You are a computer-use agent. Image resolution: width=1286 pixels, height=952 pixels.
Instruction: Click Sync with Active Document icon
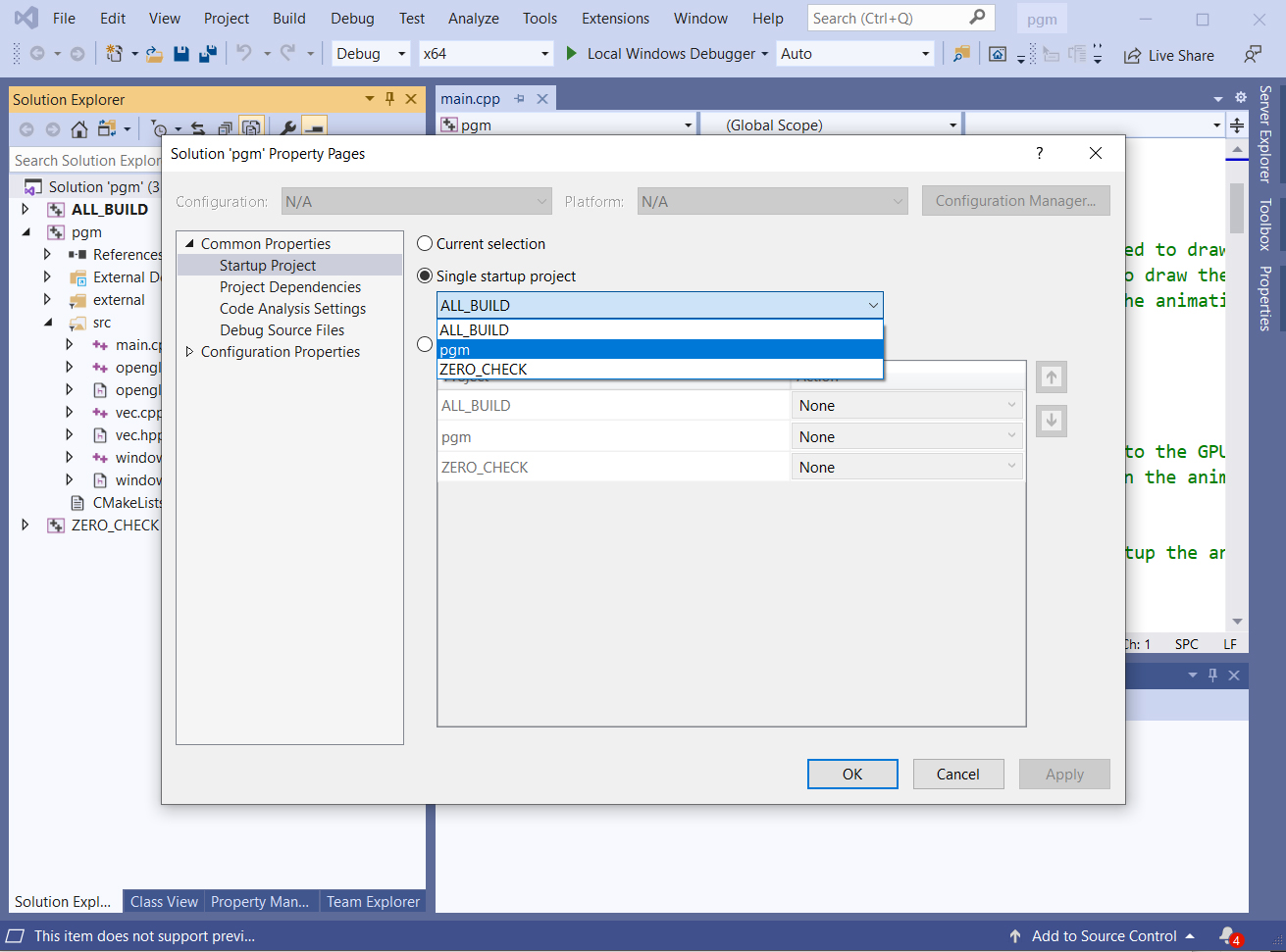click(198, 128)
